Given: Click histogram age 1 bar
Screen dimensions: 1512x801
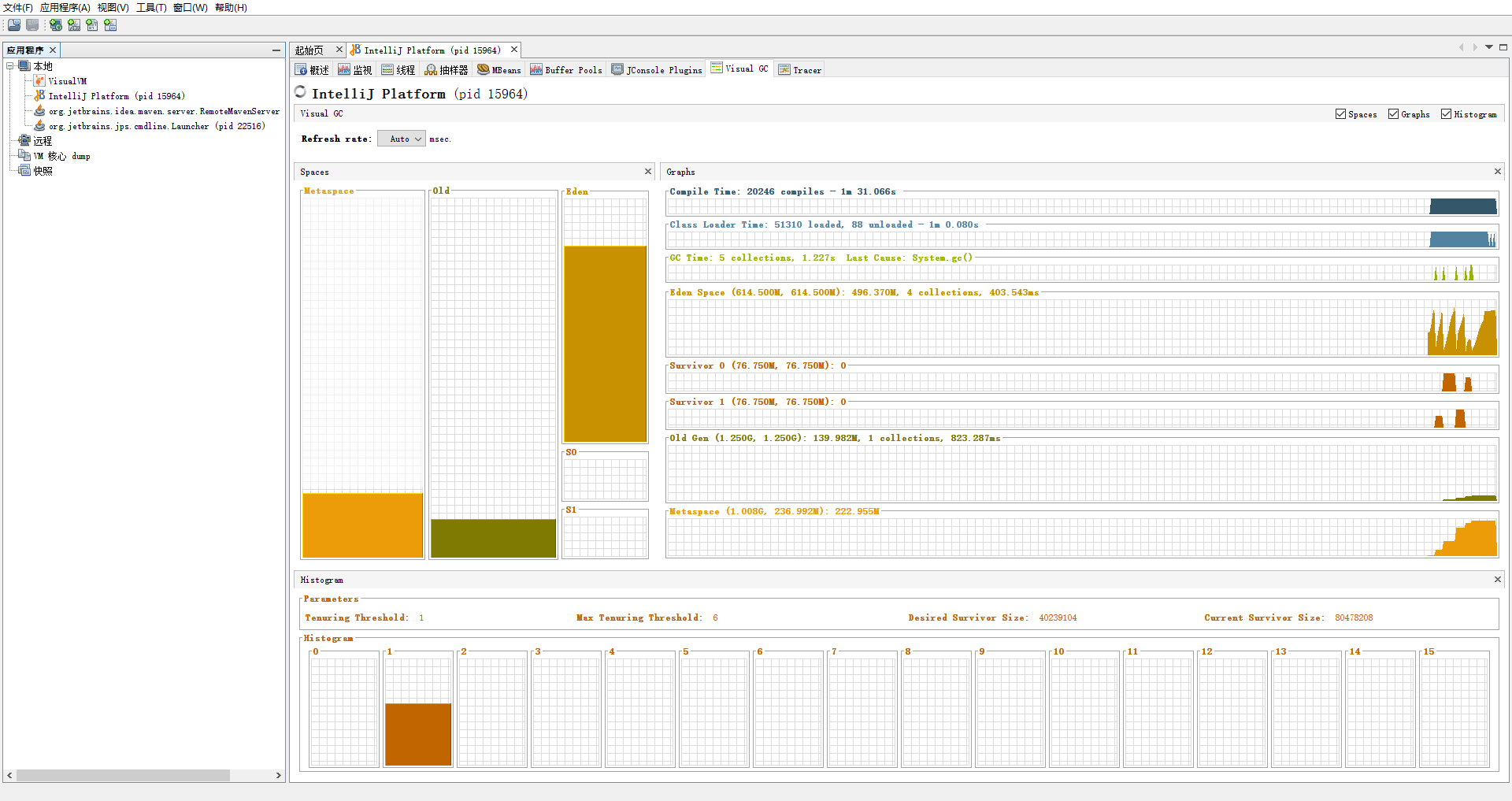Looking at the screenshot, I should click(x=418, y=734).
